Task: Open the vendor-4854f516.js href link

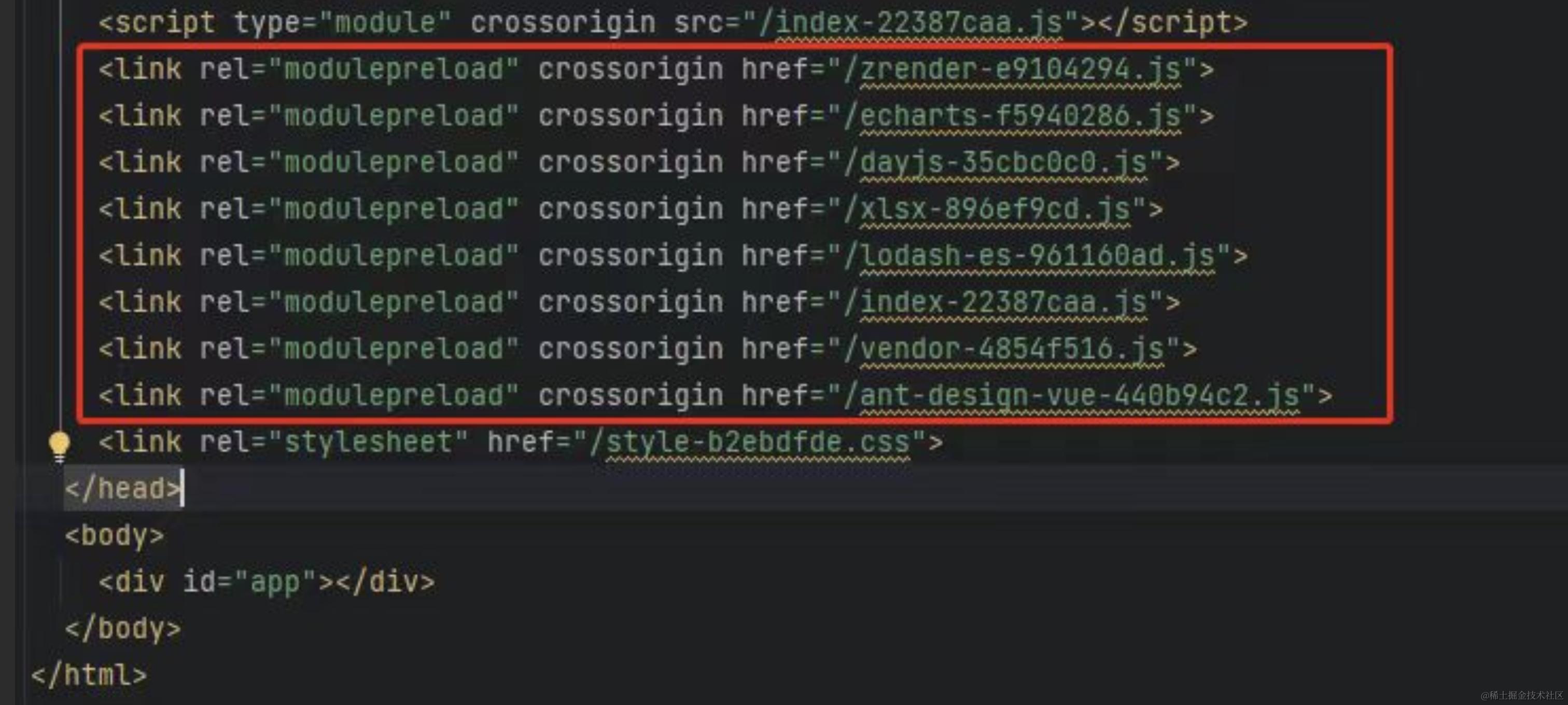Action: click(x=1012, y=350)
